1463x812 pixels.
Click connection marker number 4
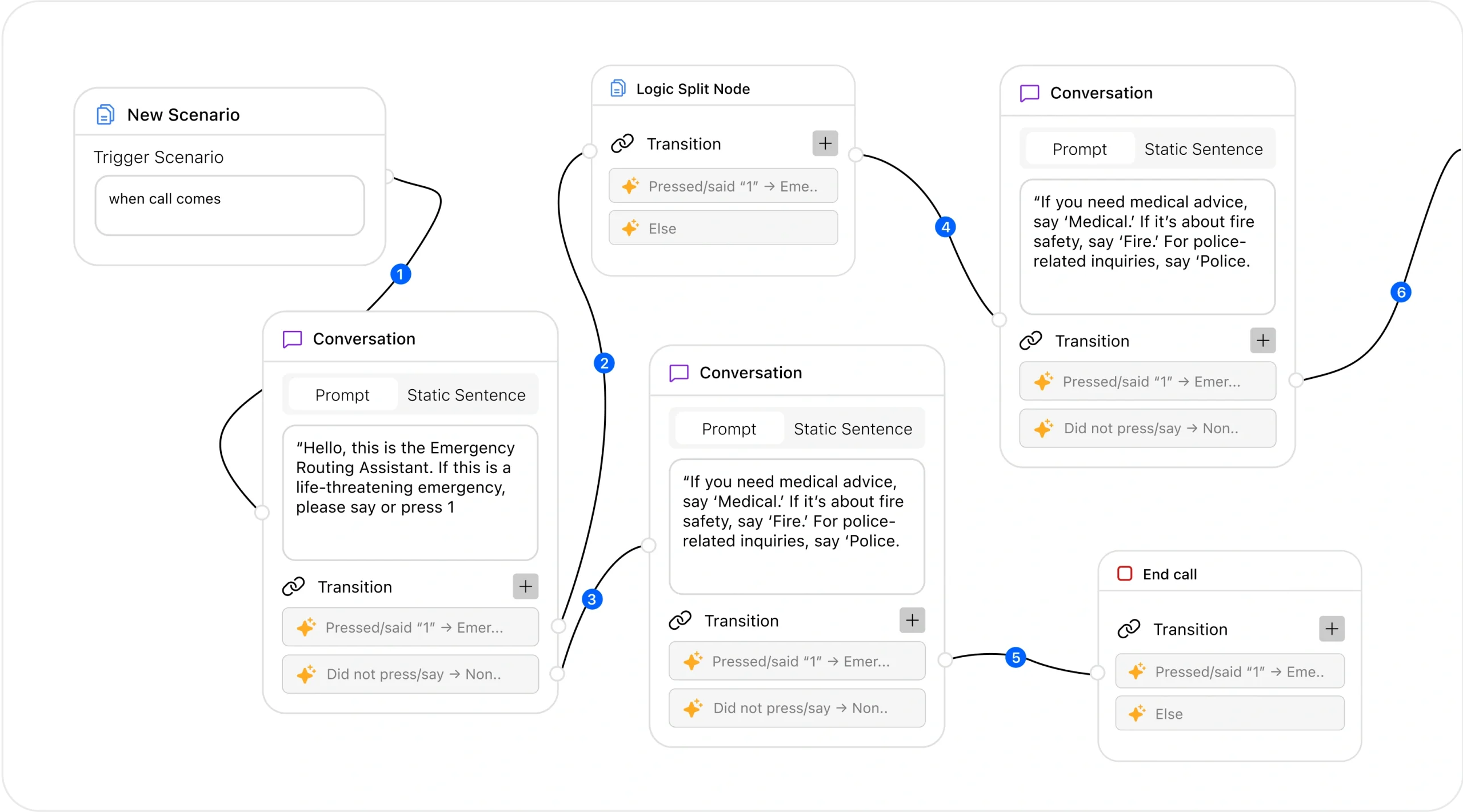pos(946,227)
